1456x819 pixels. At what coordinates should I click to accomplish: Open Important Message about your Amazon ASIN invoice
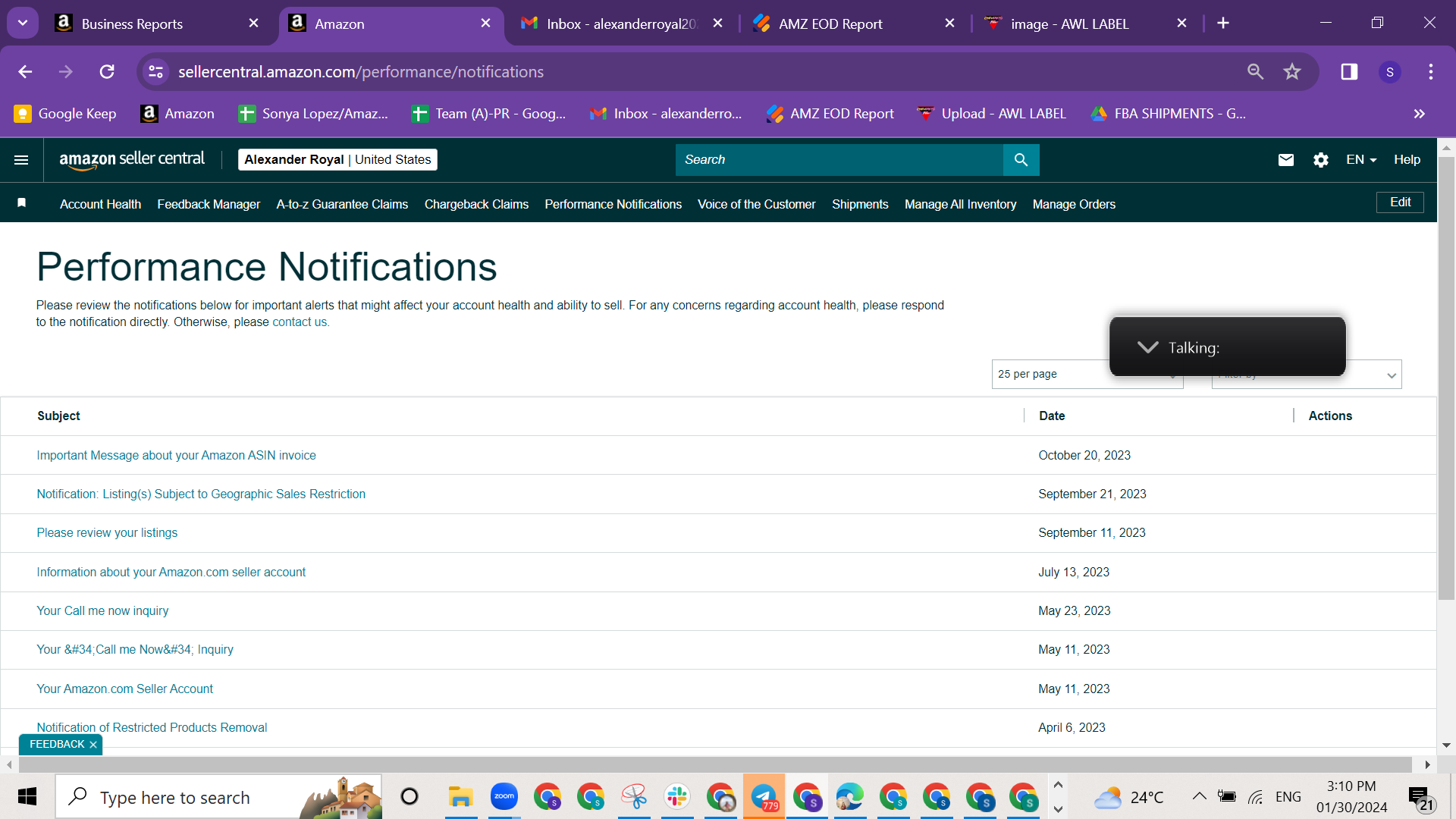click(x=176, y=456)
